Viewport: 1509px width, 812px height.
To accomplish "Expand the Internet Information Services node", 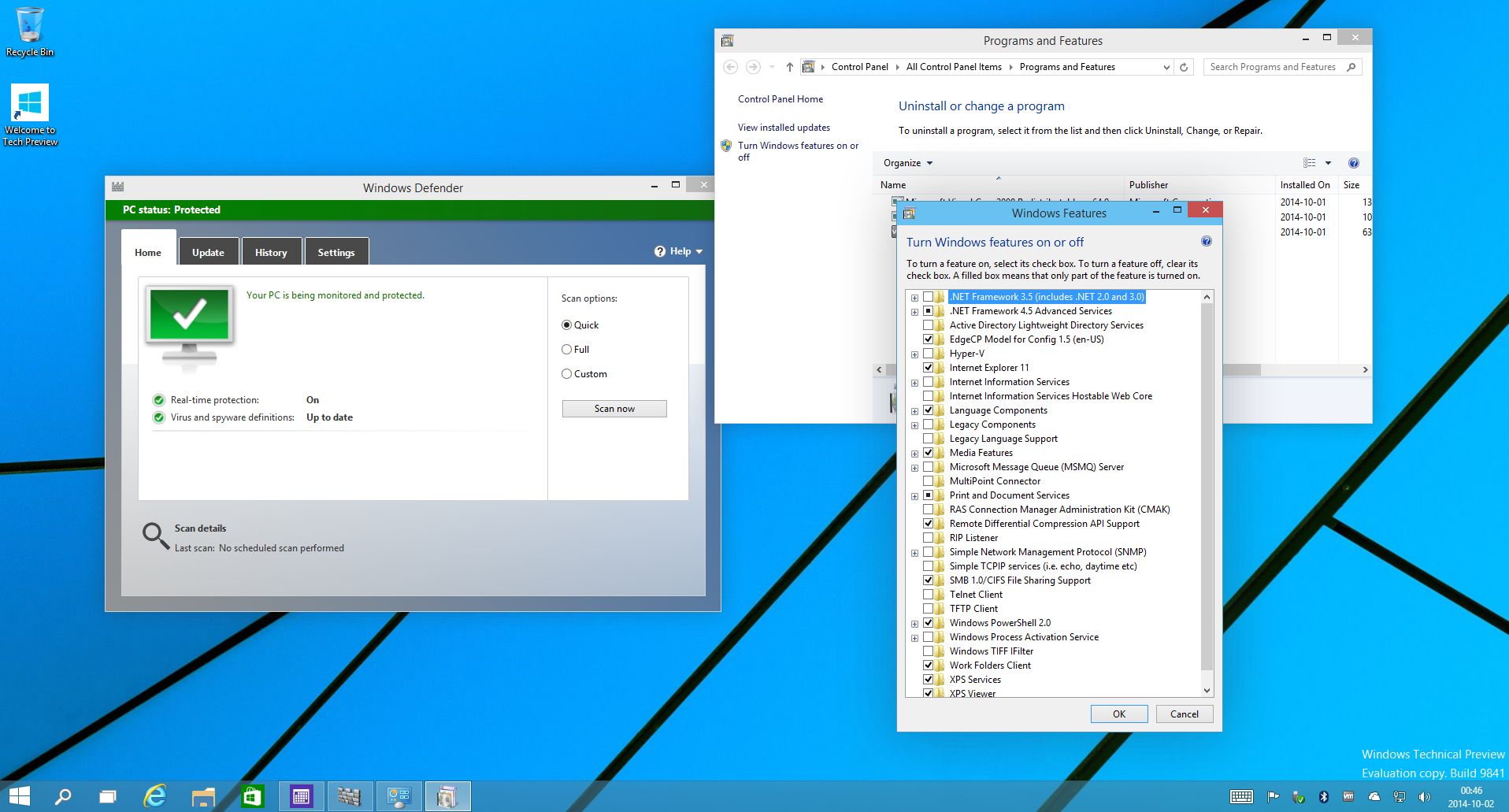I will [x=914, y=383].
